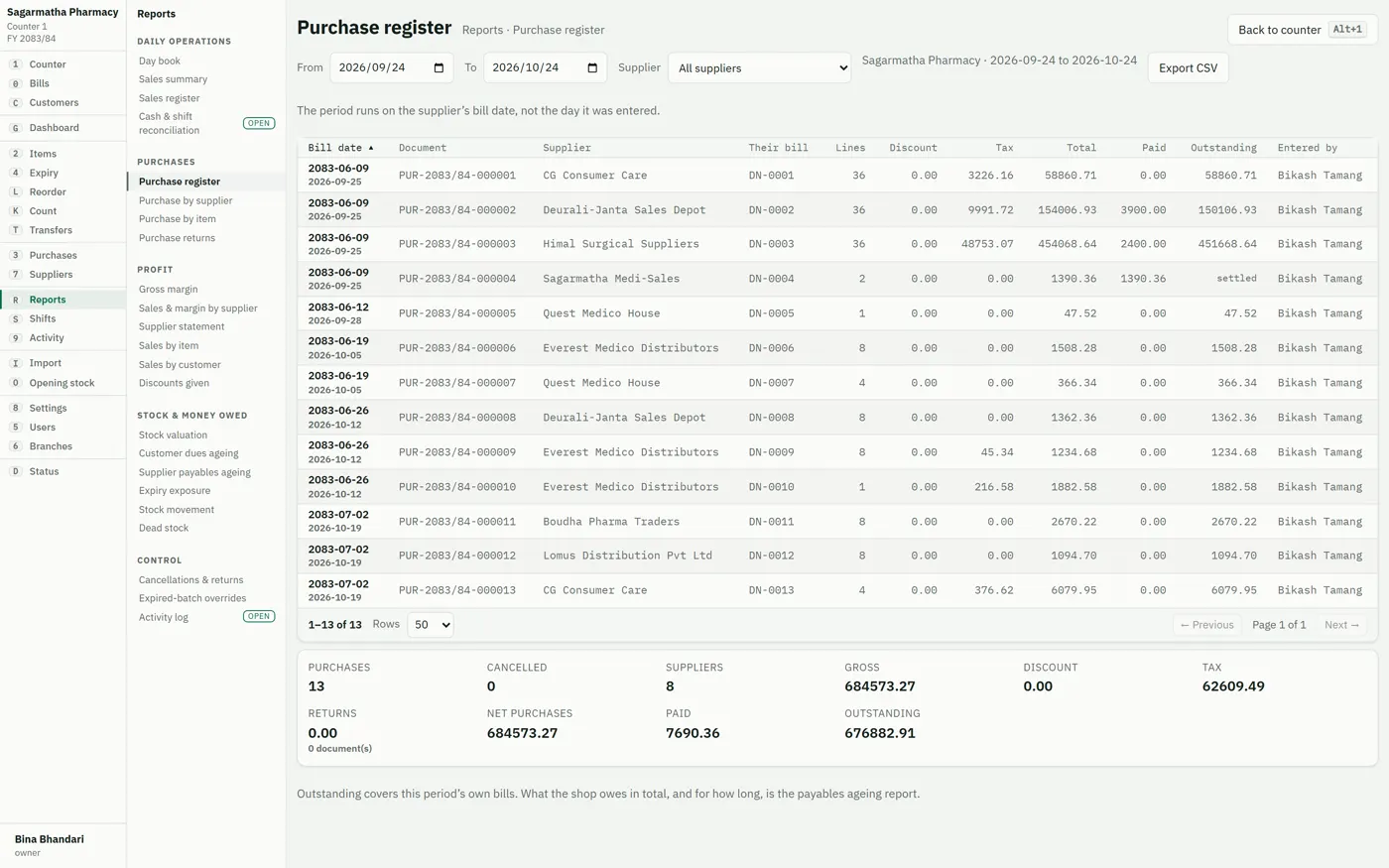Open Counter in the left sidebar
The height and width of the screenshot is (868, 1389).
(x=63, y=64)
